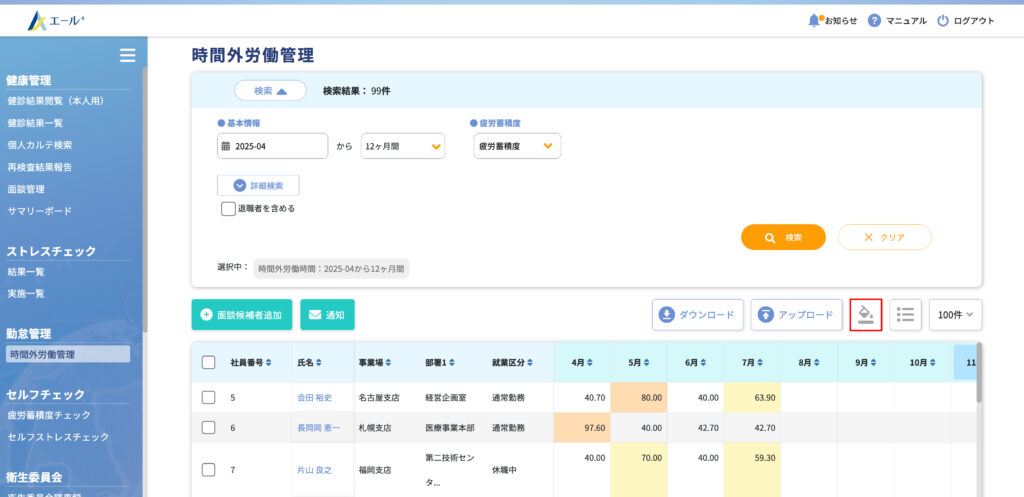The height and width of the screenshot is (497, 1024).
Task: Enable the 退職者を含める checkbox
Action: [228, 209]
